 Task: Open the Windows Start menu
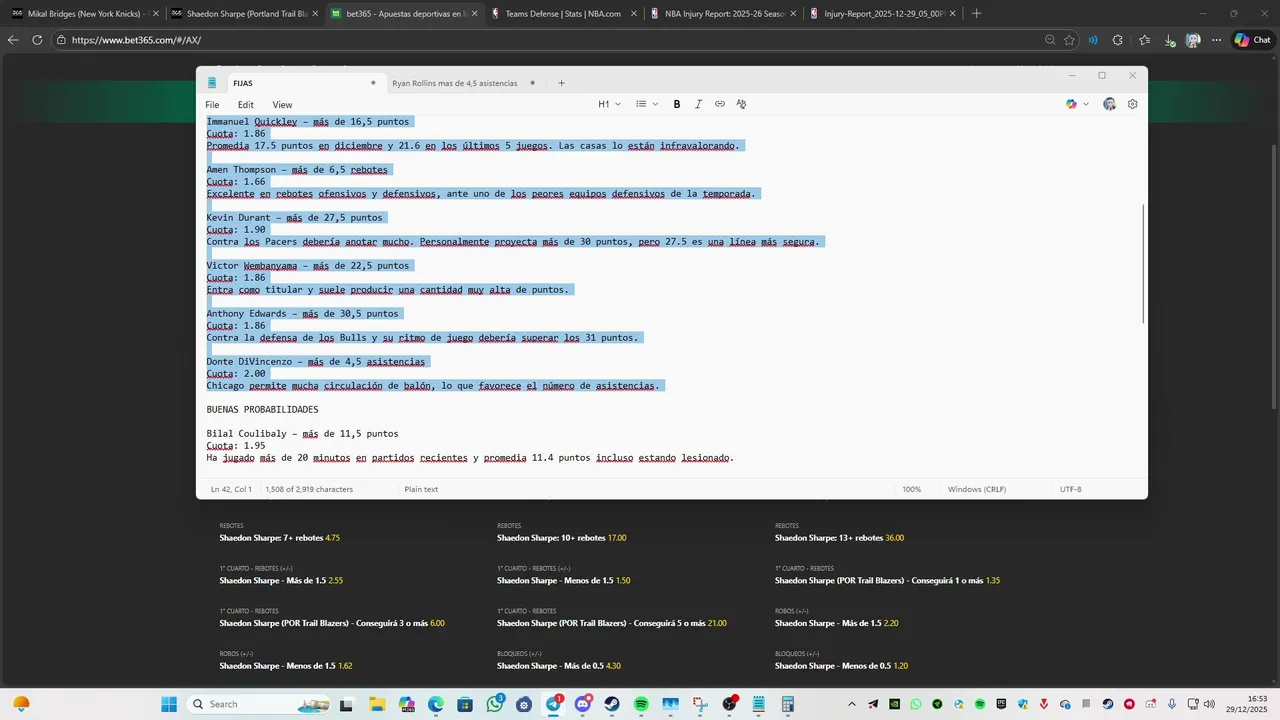tap(169, 704)
